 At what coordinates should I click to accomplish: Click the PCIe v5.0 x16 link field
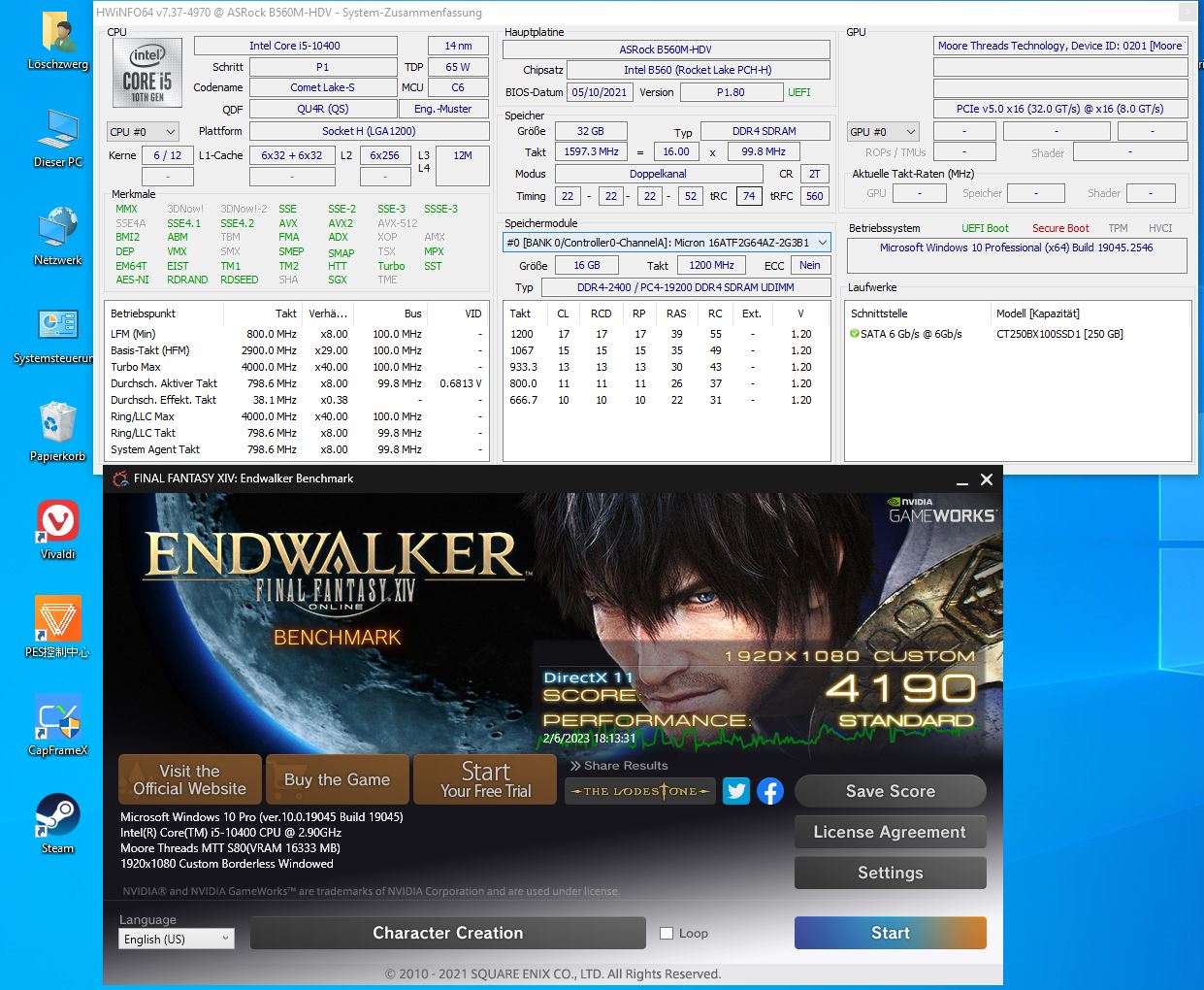pyautogui.click(x=1060, y=109)
